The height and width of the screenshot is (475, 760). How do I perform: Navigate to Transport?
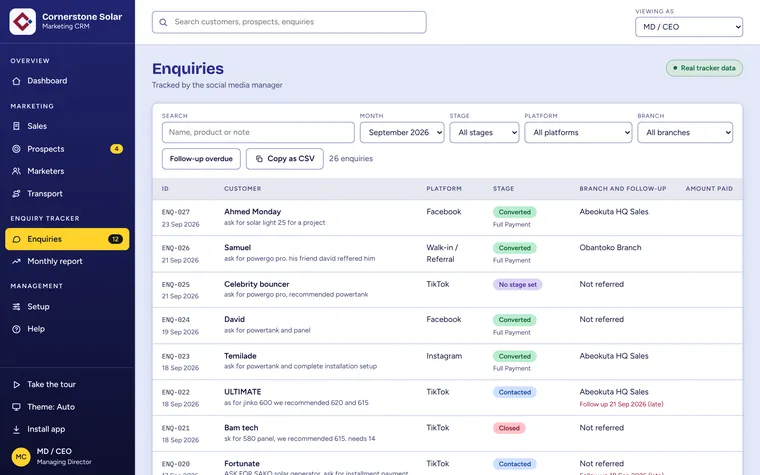point(67,194)
